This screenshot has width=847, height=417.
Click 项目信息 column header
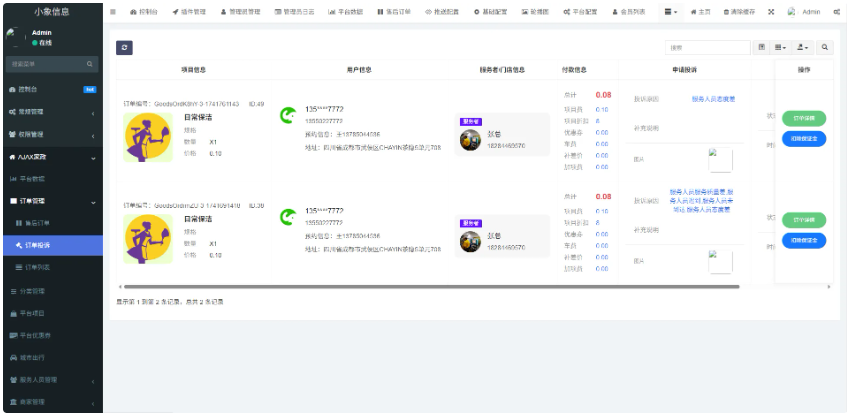pos(193,70)
